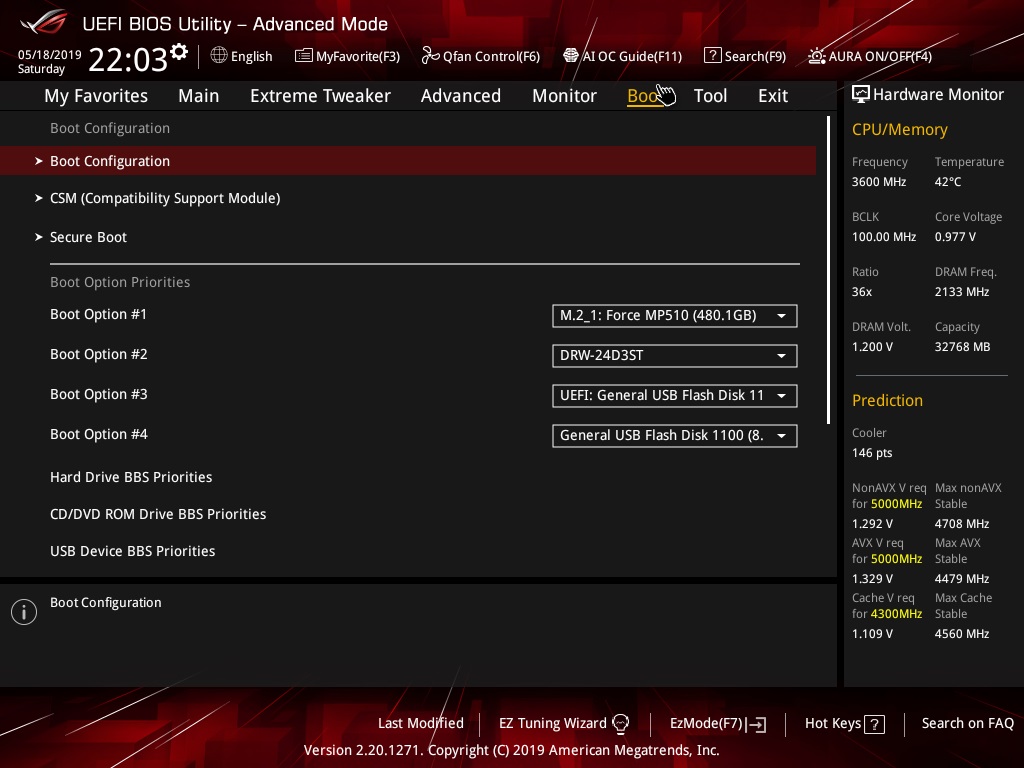Launch EZ Tuning Wizard text
The image size is (1024, 768).
point(552,723)
